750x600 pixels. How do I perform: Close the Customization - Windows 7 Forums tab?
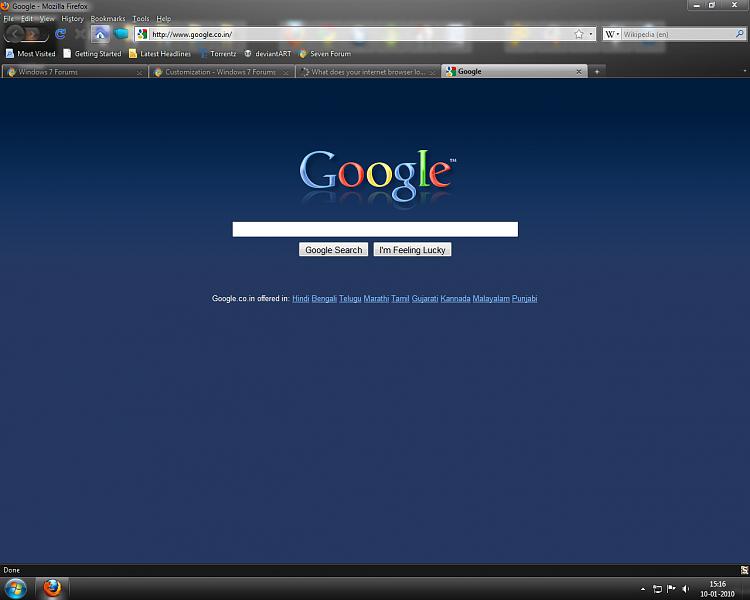pyautogui.click(x=286, y=72)
